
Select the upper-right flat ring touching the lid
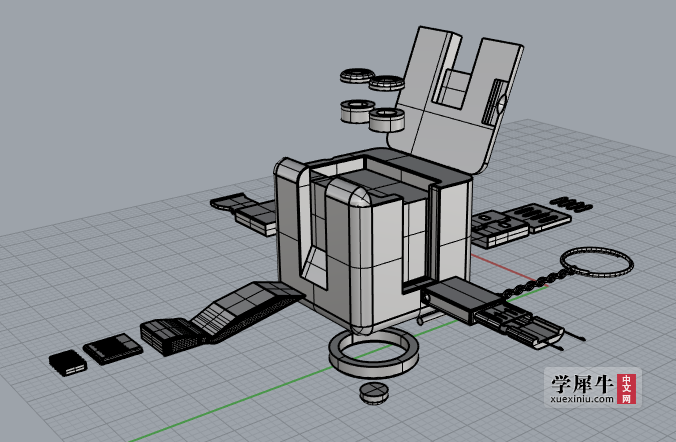[x=387, y=82]
